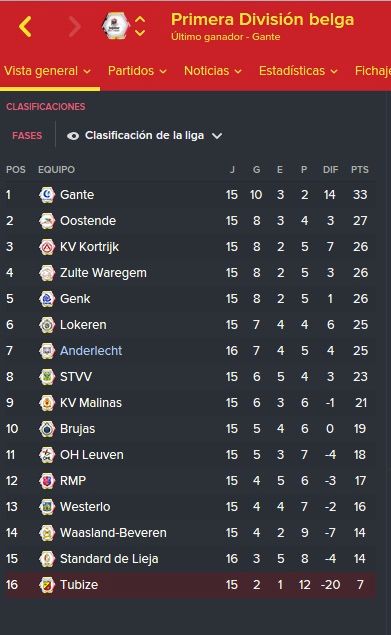
Task: Click the Standard de Lieja club crest
Action: (x=47, y=559)
